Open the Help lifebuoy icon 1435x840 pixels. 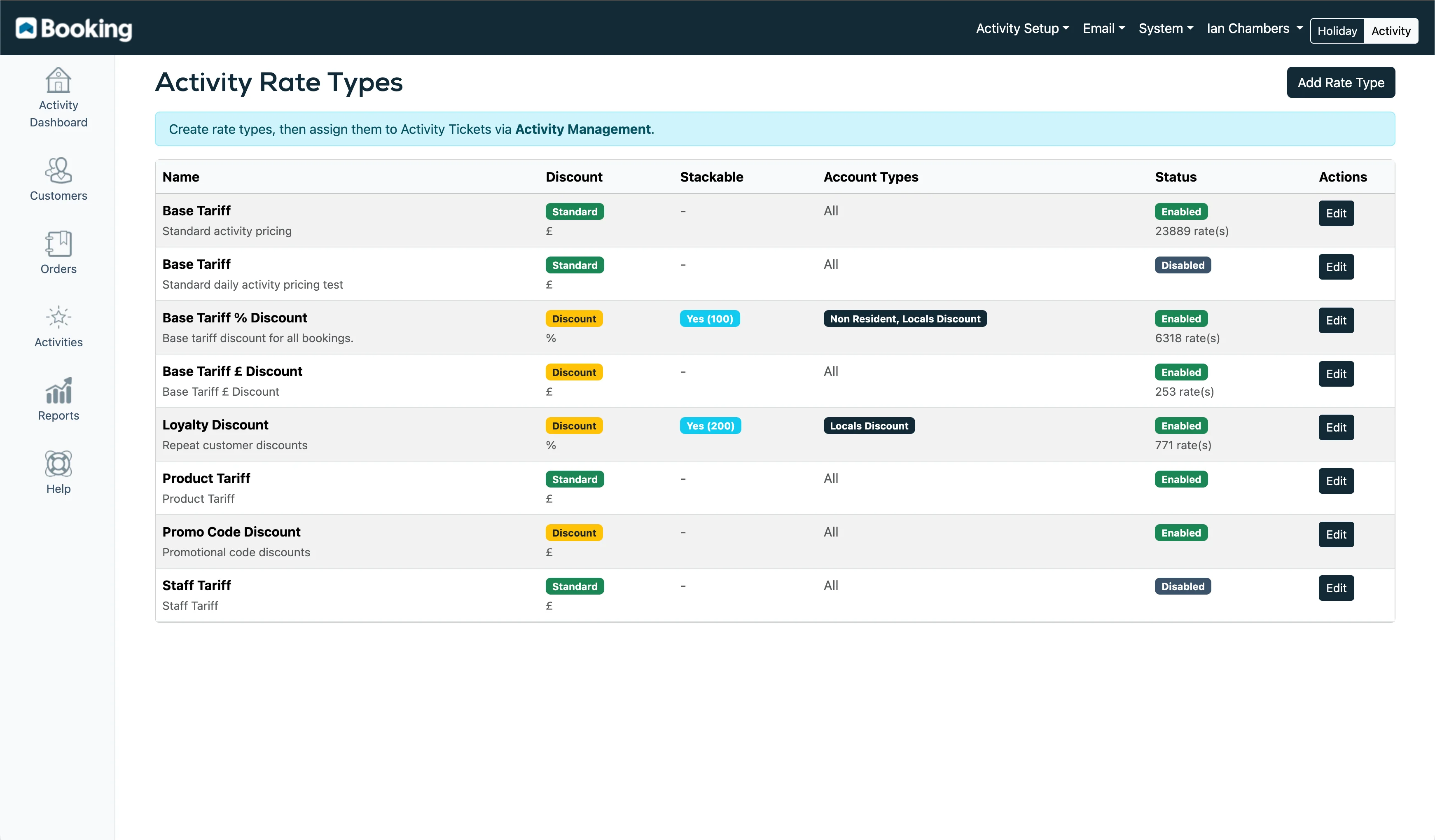[58, 464]
